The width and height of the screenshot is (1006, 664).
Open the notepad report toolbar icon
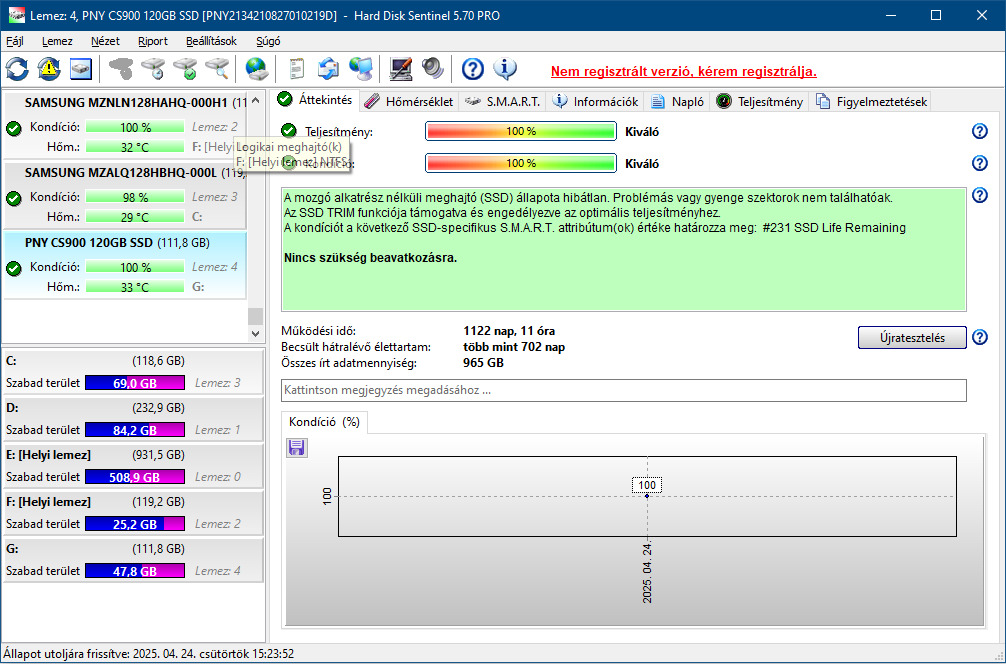(x=296, y=69)
